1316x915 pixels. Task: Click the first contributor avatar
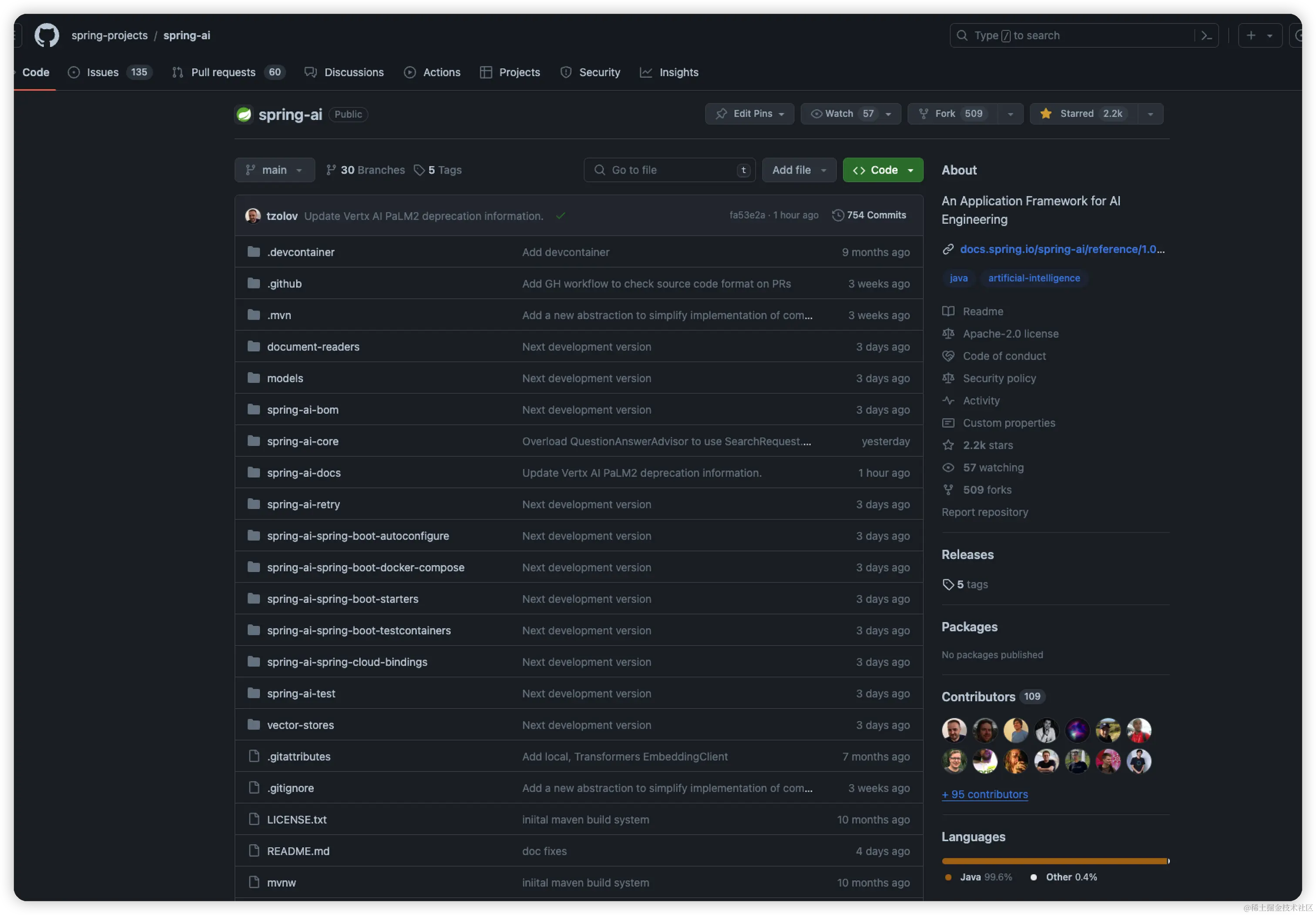click(954, 730)
